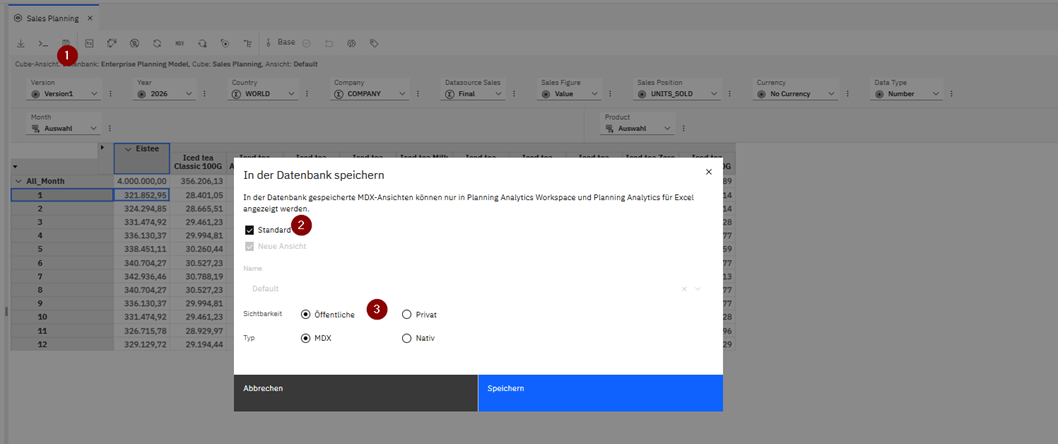The width and height of the screenshot is (1058, 444).
Task: Select the MDX type radio button
Action: [x=306, y=338]
